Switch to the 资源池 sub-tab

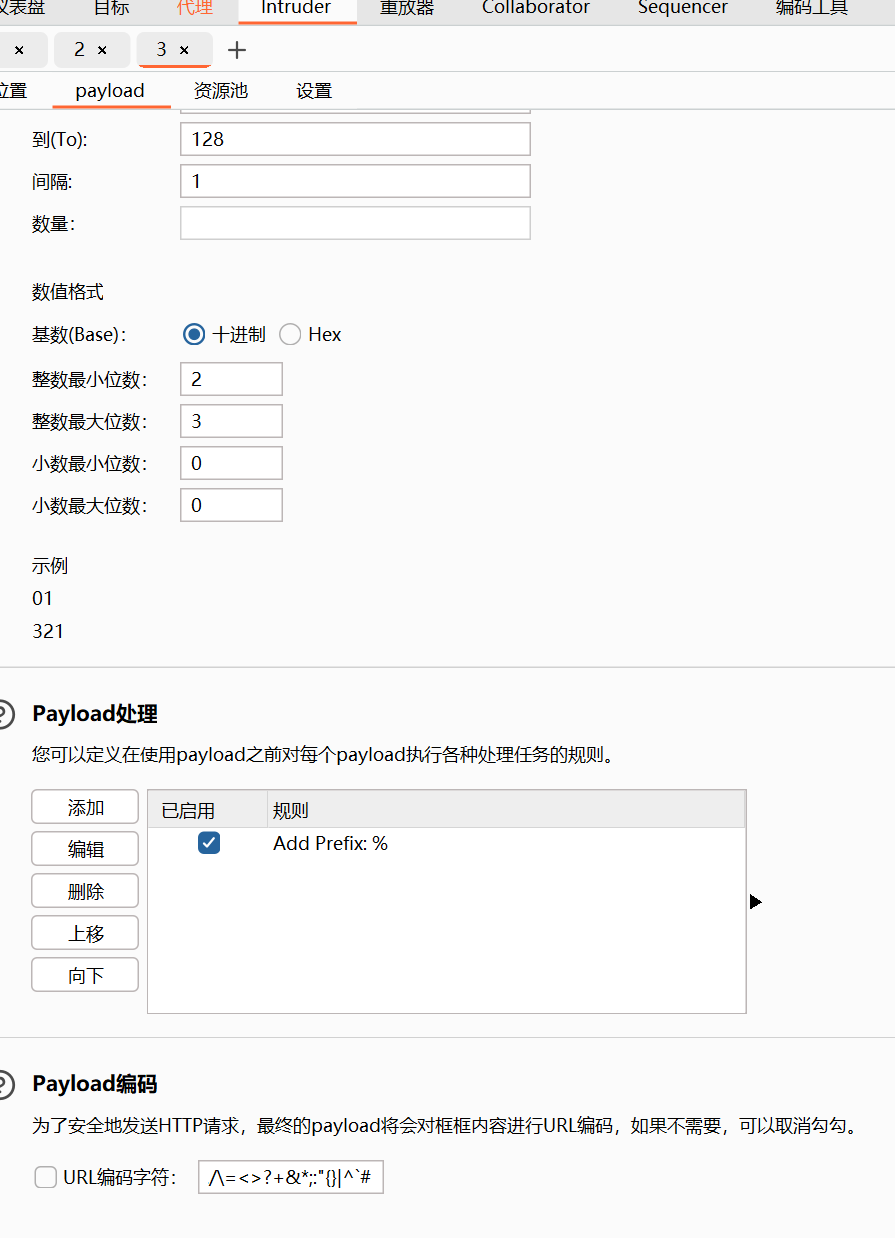(x=220, y=90)
